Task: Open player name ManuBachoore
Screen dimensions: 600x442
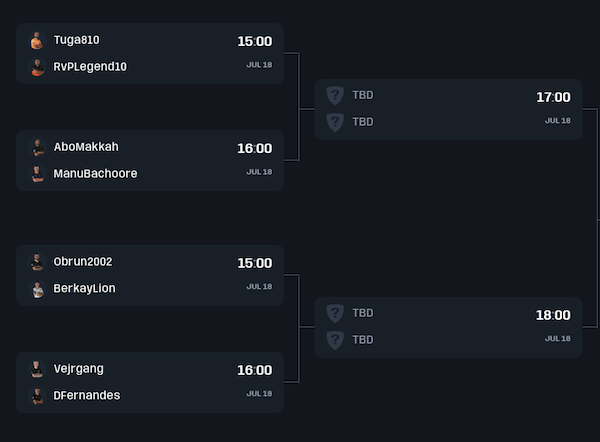Action: tap(96, 174)
